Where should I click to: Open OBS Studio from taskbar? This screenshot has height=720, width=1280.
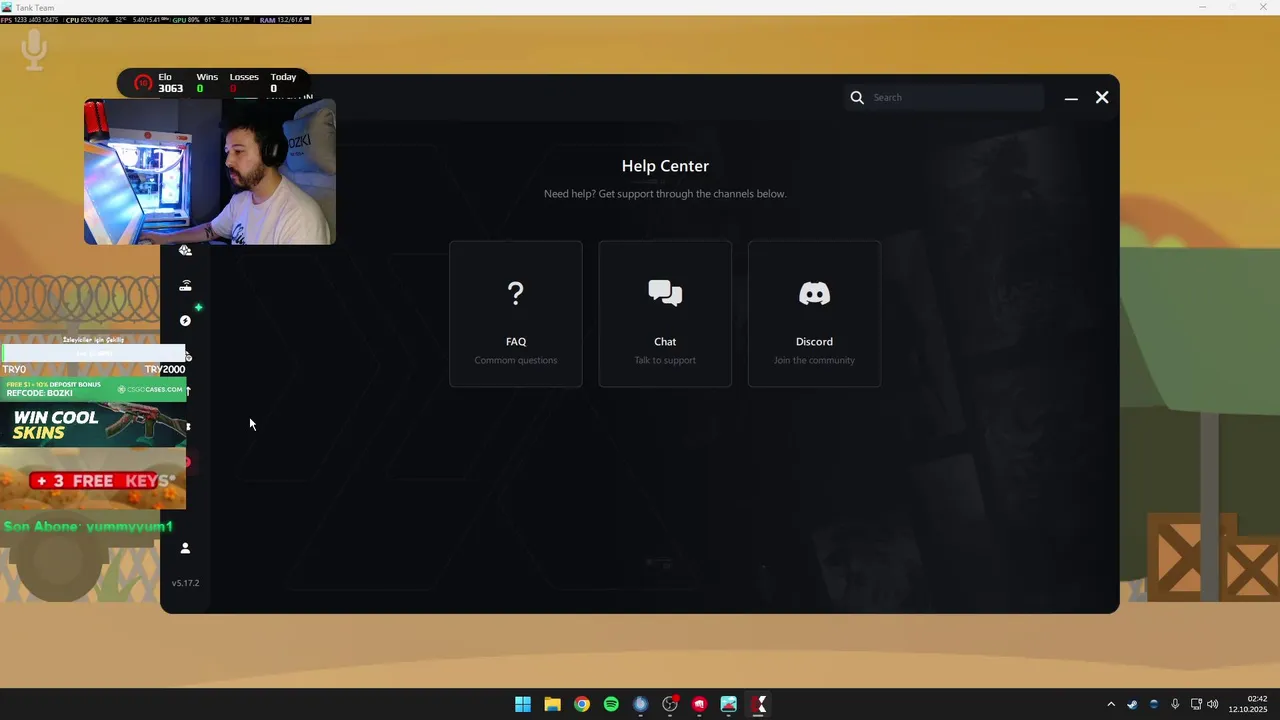click(x=670, y=704)
